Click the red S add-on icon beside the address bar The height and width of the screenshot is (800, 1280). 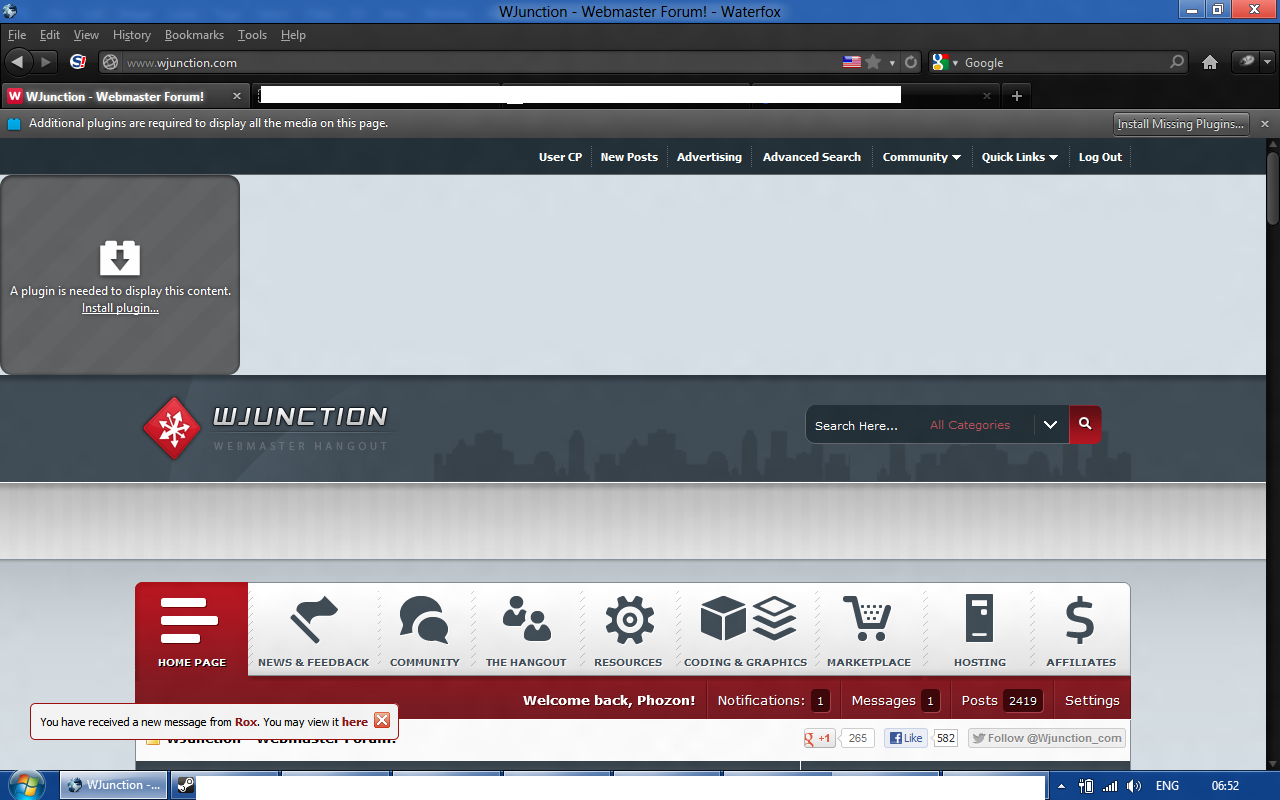coord(78,62)
